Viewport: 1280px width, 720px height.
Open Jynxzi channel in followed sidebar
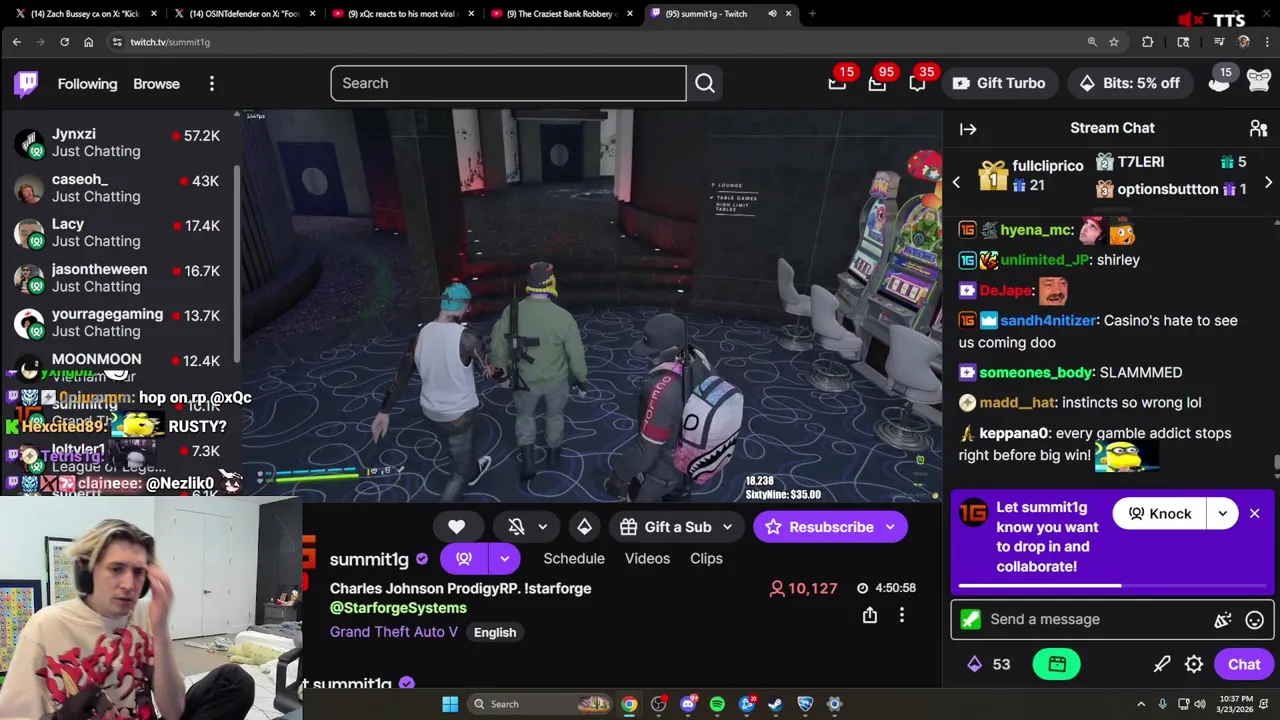click(120, 142)
